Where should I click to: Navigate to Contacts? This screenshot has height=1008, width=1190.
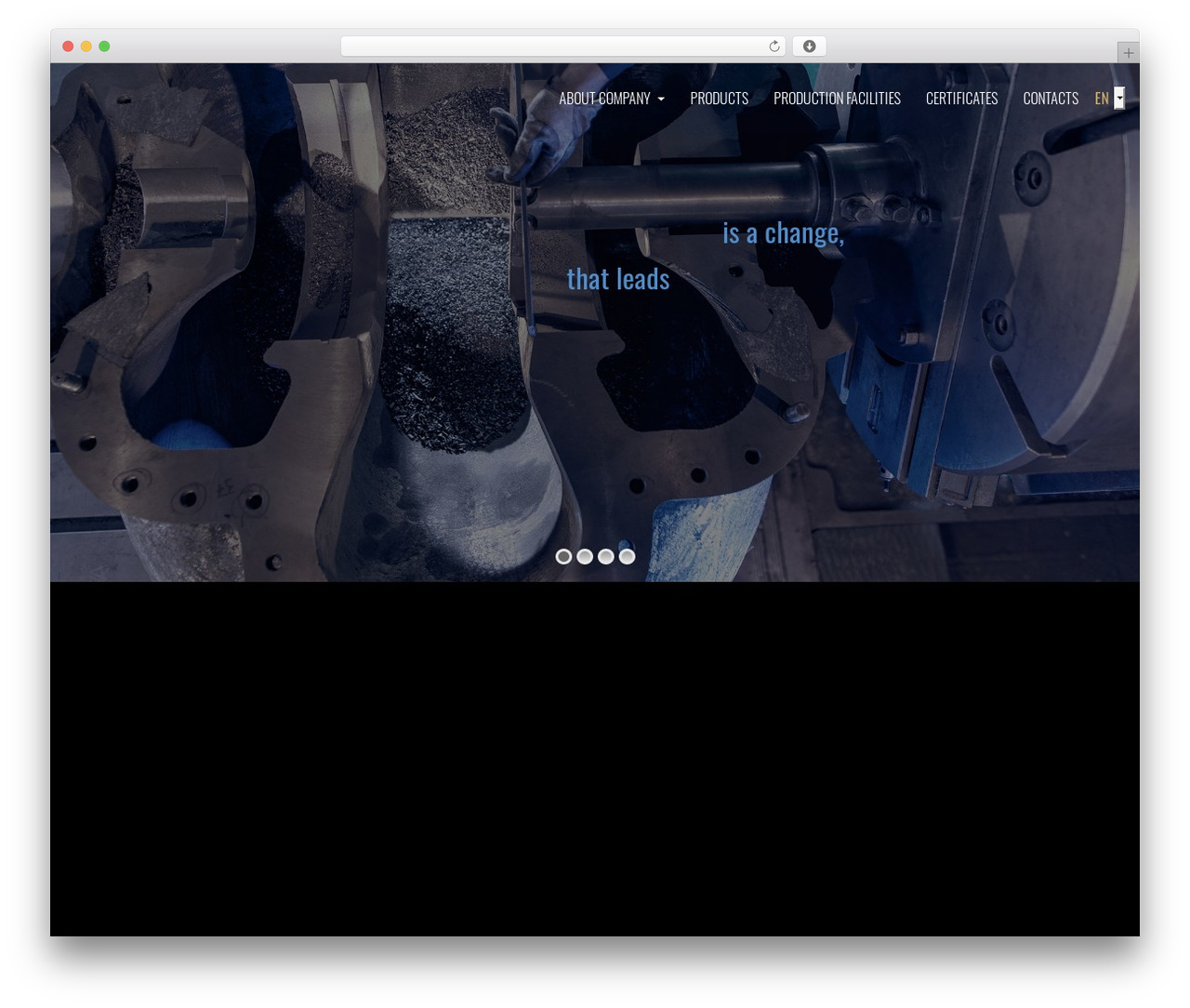[x=1051, y=99]
